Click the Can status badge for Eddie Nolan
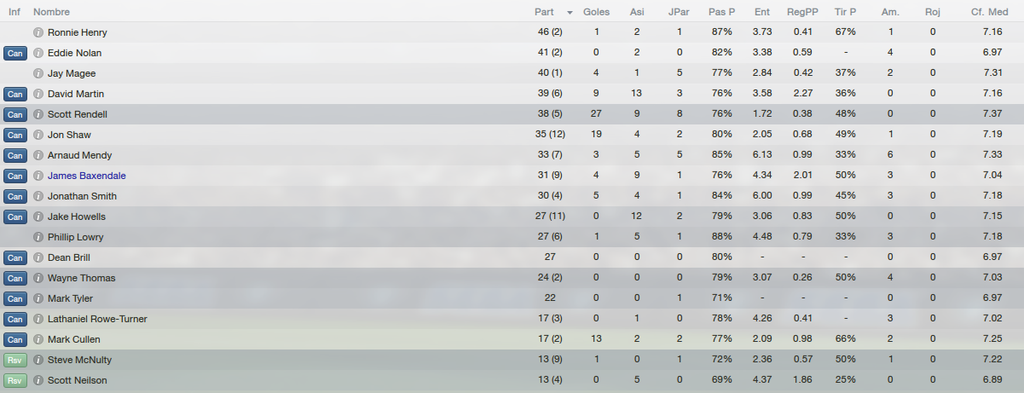 click(x=15, y=53)
